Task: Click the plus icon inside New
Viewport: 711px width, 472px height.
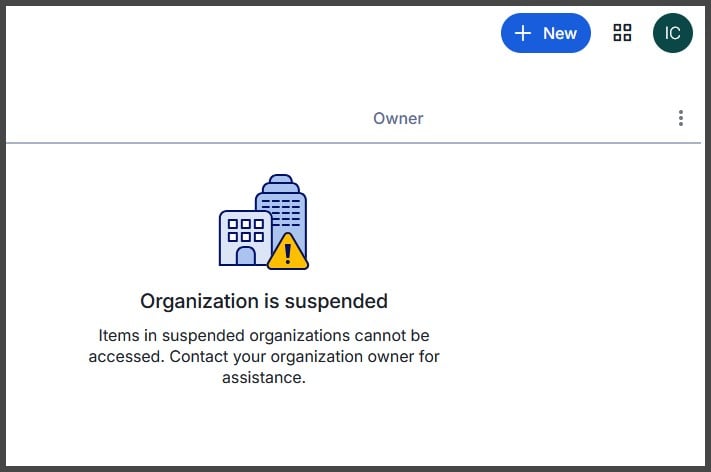Action: (522, 33)
